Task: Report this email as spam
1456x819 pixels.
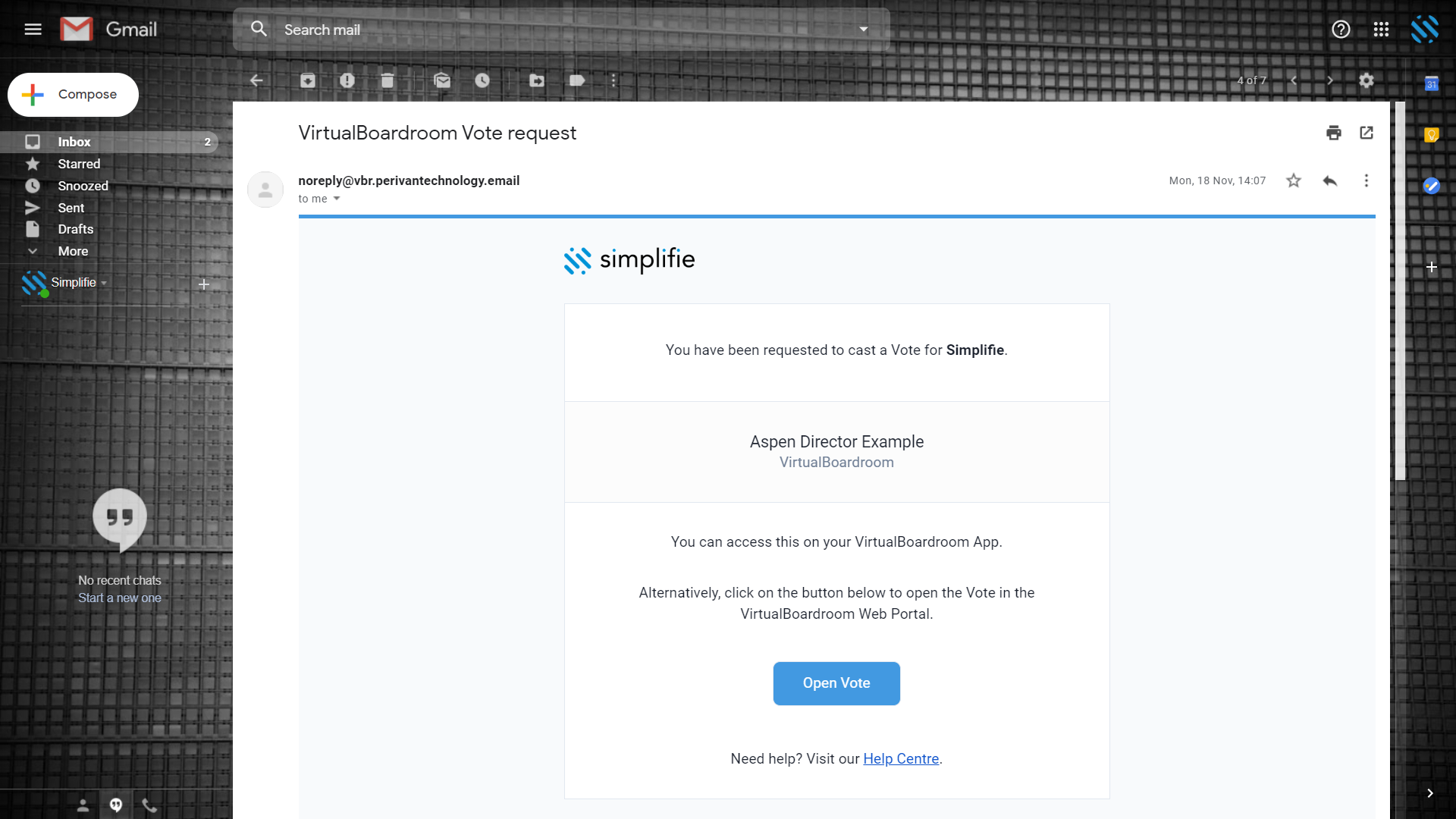Action: pos(347,80)
